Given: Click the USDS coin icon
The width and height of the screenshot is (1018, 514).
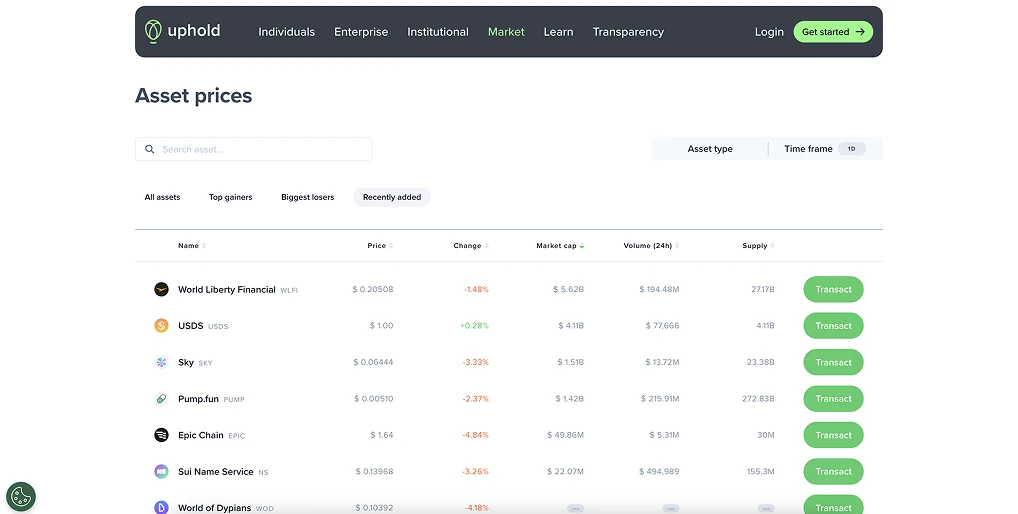Looking at the screenshot, I should (x=161, y=326).
